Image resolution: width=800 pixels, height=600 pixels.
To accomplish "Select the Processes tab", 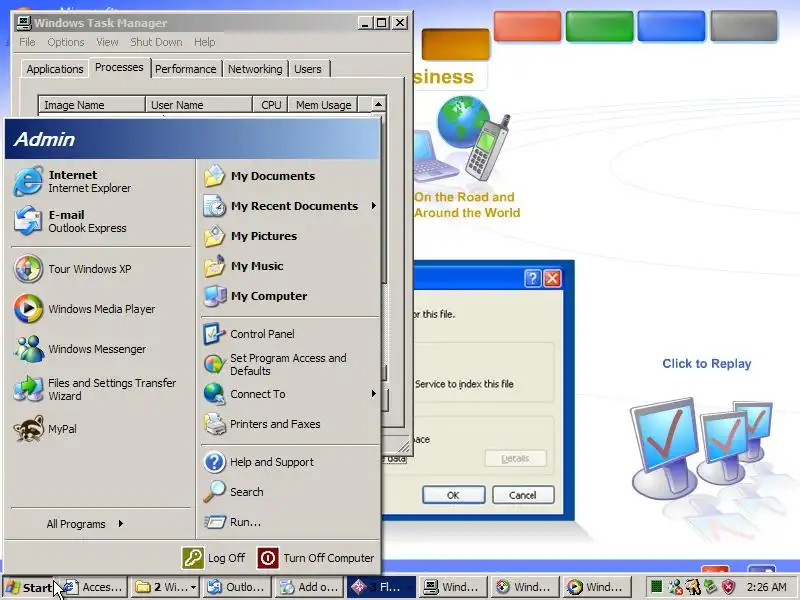I will (x=119, y=67).
